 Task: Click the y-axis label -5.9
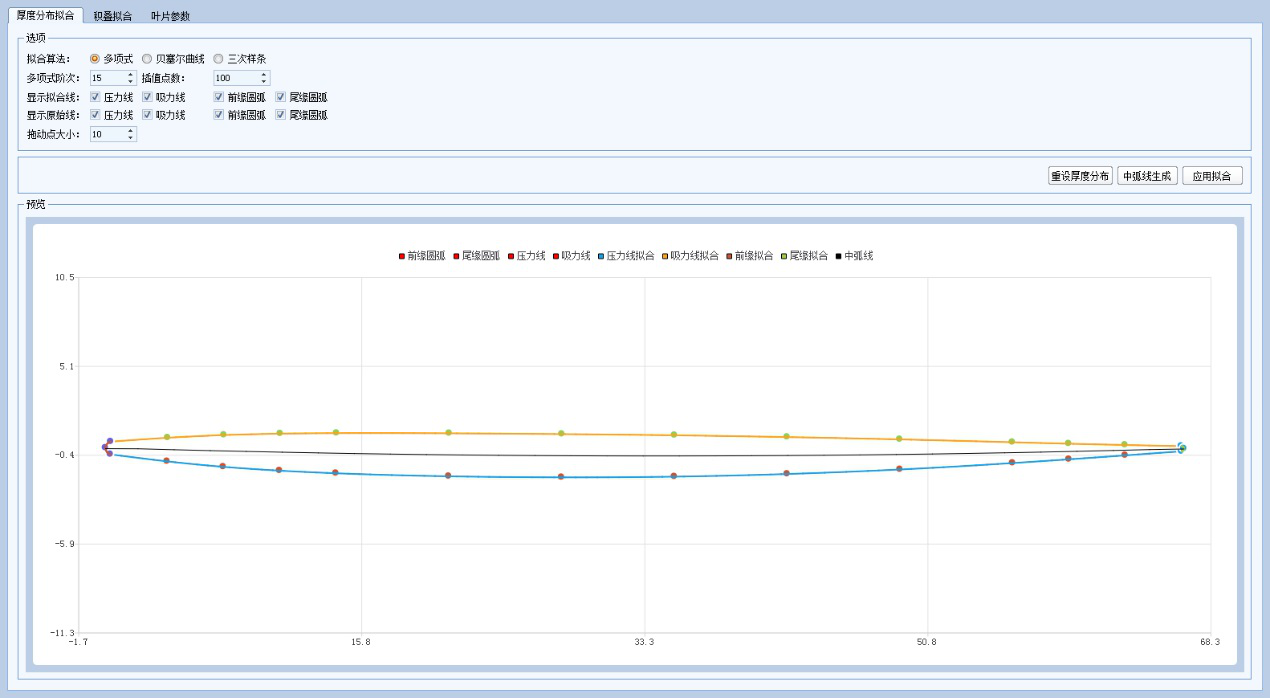(64, 544)
